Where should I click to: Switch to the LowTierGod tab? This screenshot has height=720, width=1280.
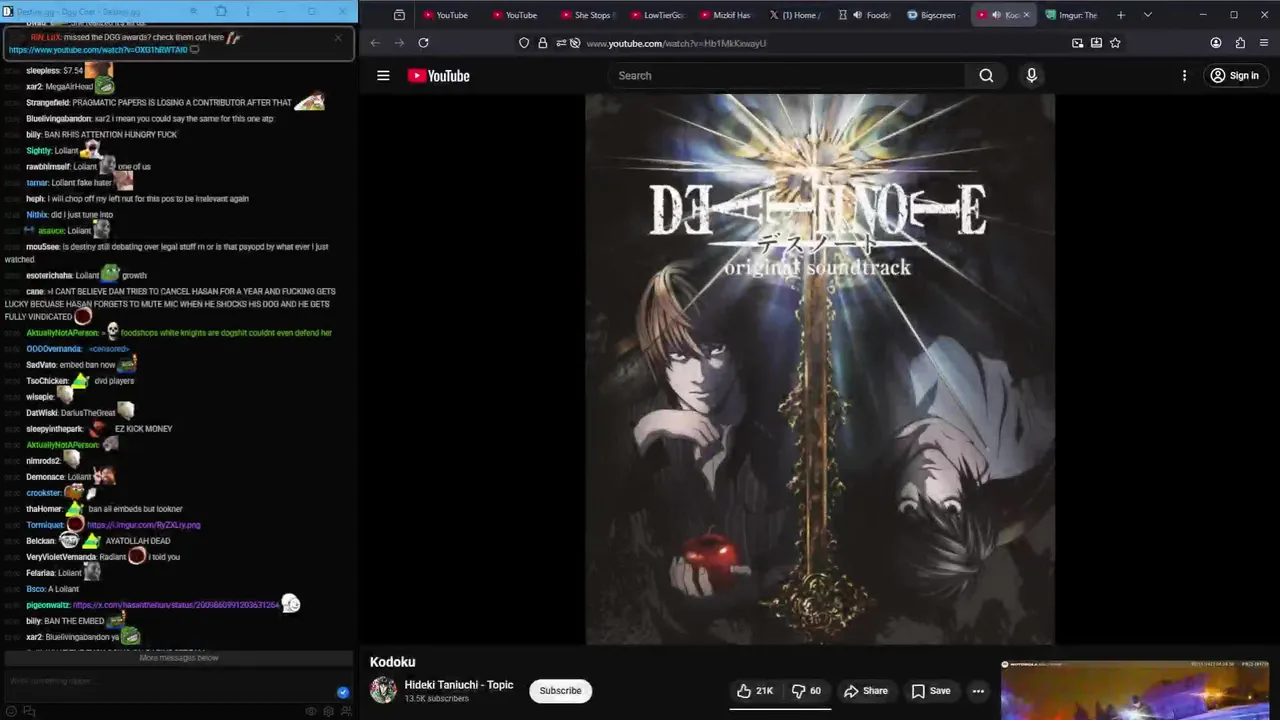pyautogui.click(x=657, y=15)
